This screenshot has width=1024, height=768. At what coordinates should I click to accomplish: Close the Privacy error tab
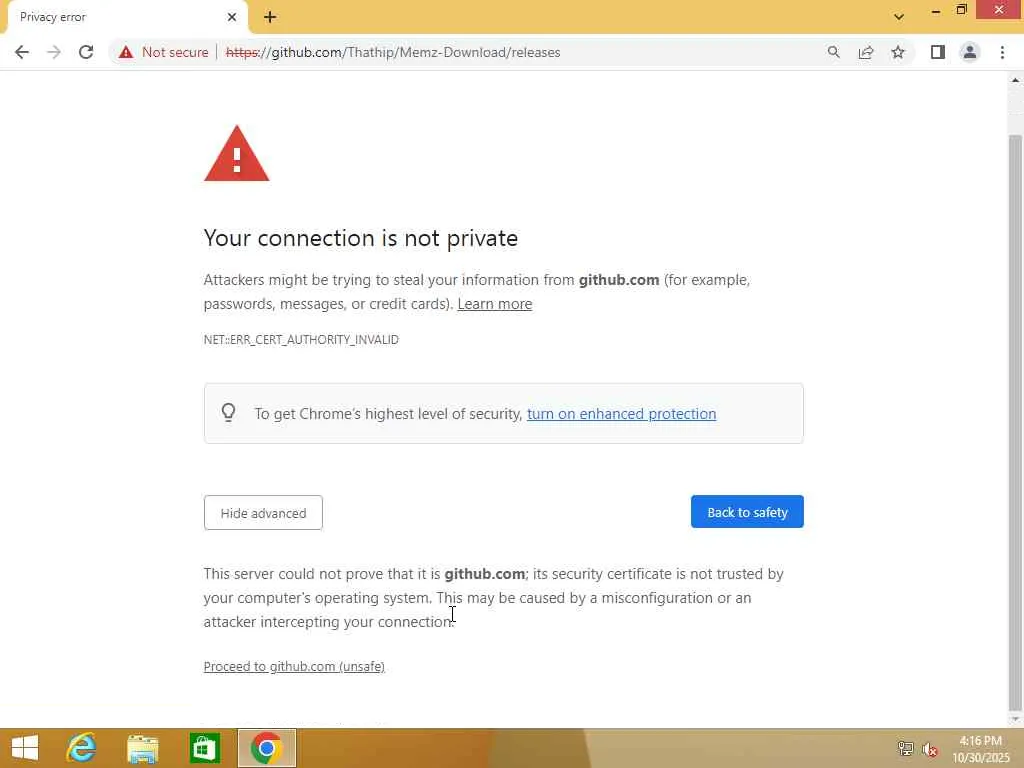[232, 17]
